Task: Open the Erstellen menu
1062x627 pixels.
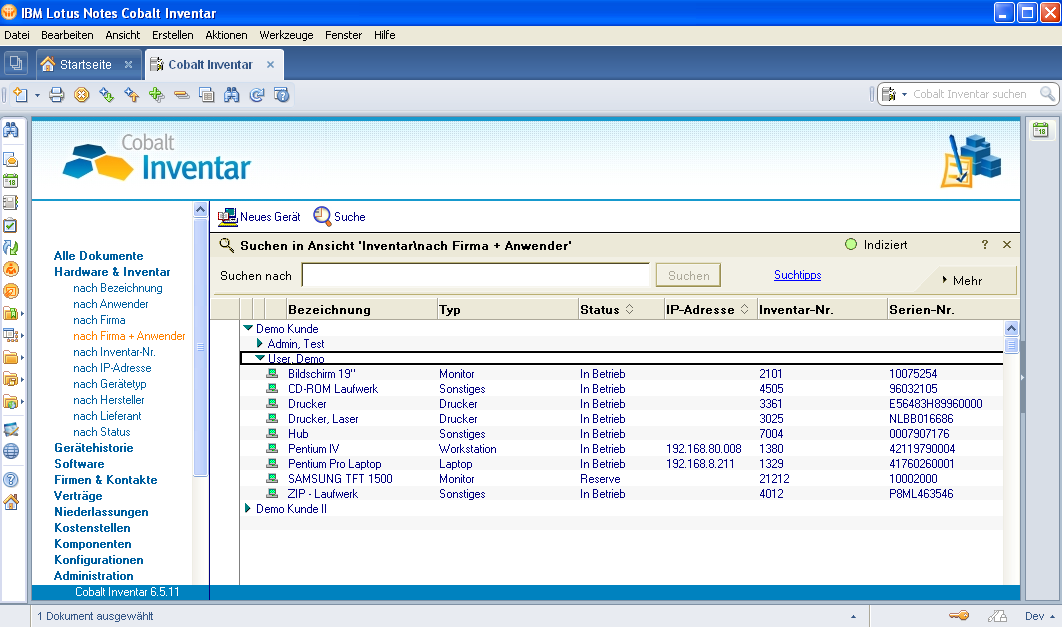Action: 173,35
